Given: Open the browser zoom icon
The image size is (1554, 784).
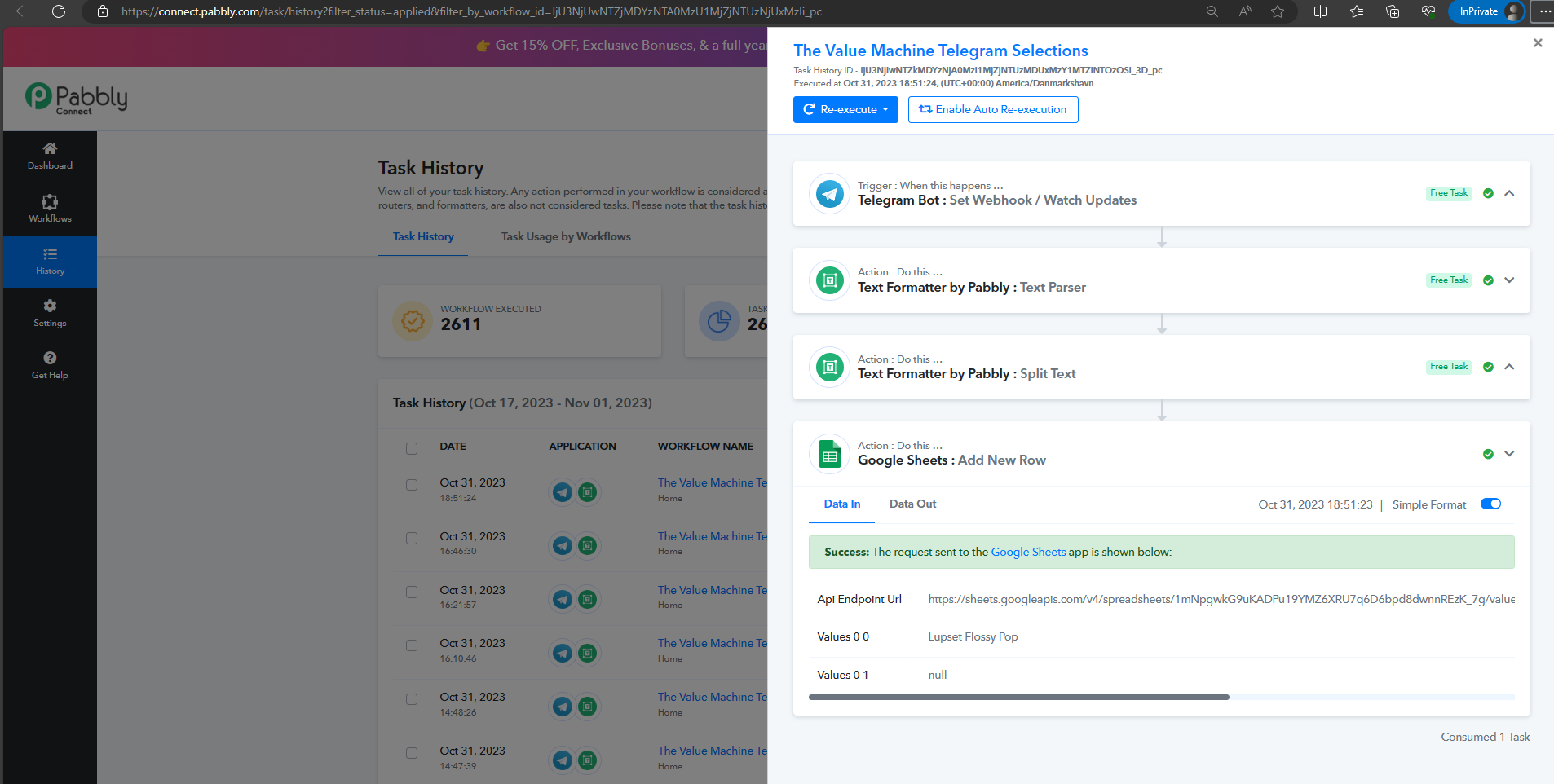Looking at the screenshot, I should (x=1212, y=11).
